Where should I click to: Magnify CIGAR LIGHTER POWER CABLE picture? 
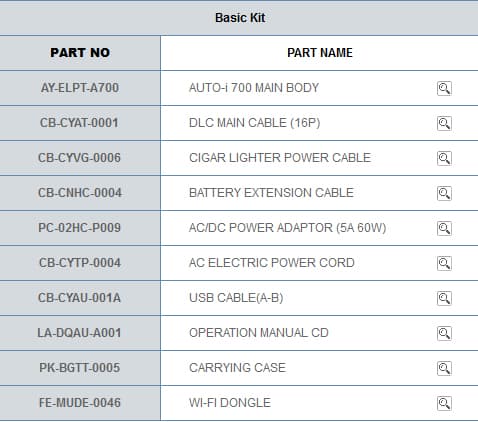(x=444, y=158)
